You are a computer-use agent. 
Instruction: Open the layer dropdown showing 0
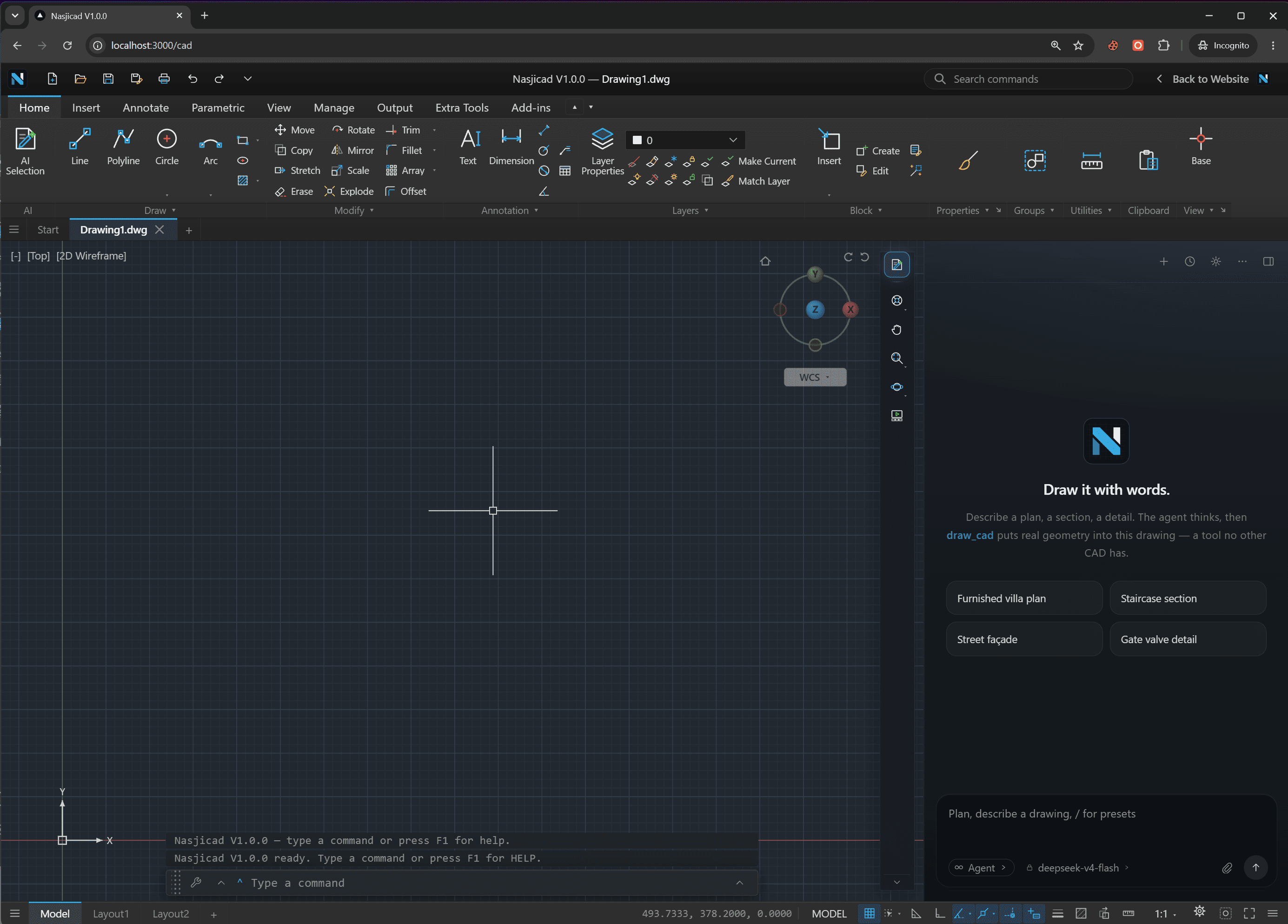click(685, 140)
